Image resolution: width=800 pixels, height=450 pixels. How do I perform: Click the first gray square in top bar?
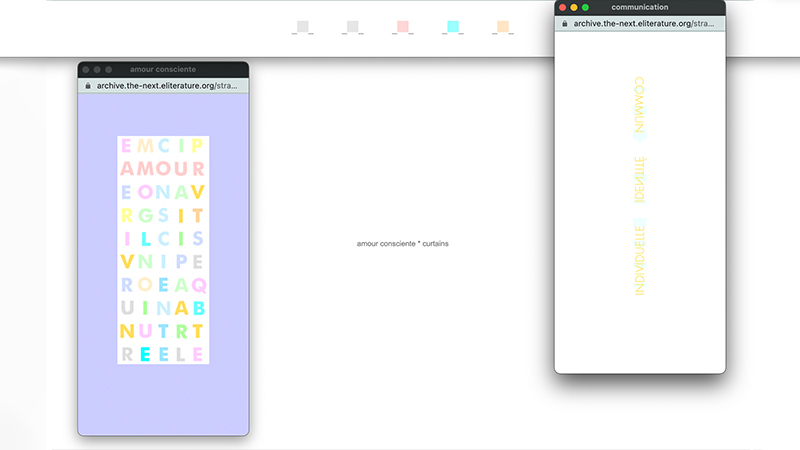(x=303, y=27)
